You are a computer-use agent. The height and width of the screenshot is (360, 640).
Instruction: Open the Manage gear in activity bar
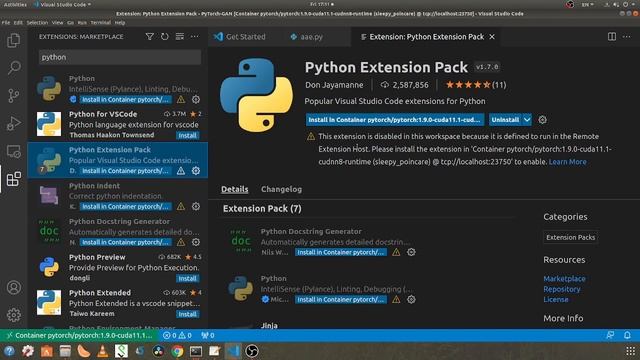[13, 315]
